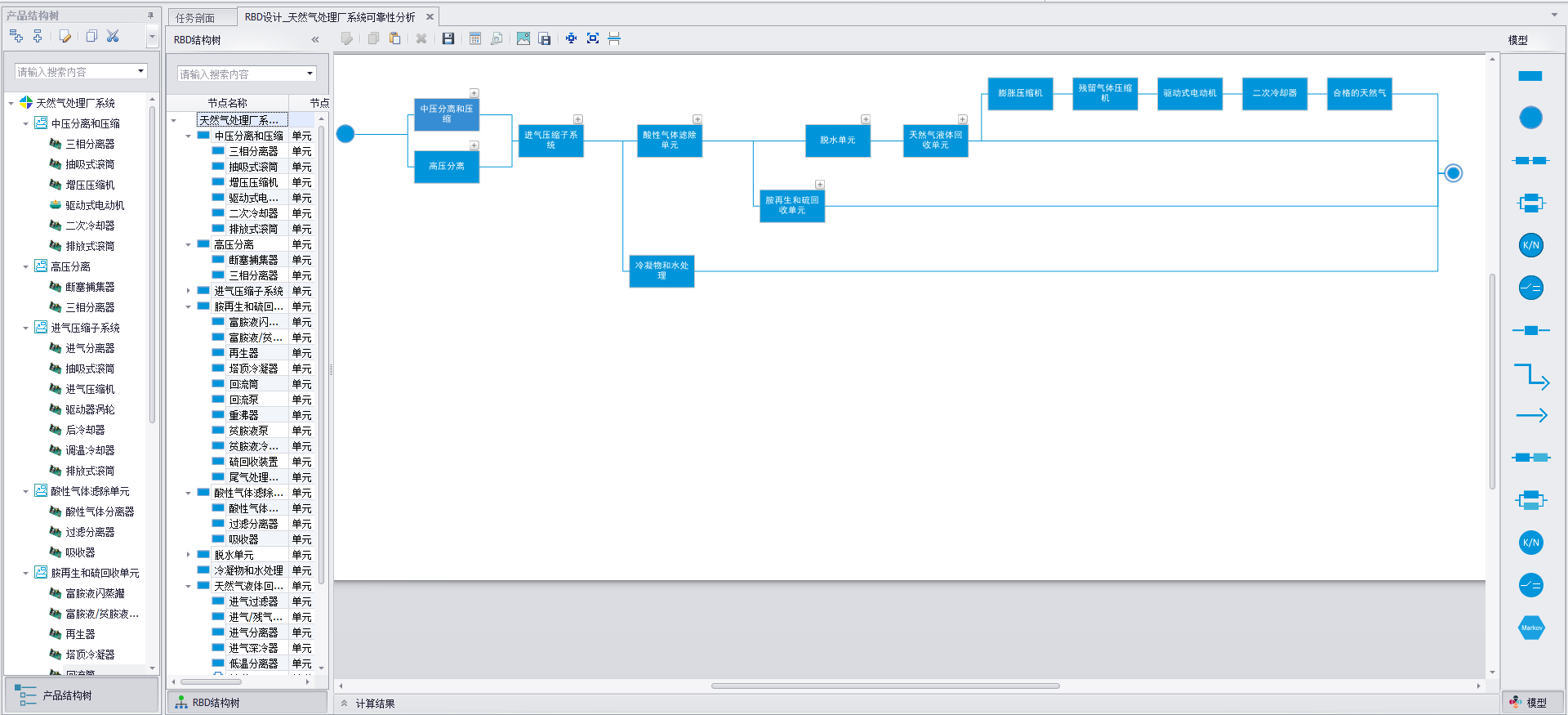The image size is (1568, 715).
Task: Click the canvas horizontal scrollbar thumb
Action: (x=885, y=686)
